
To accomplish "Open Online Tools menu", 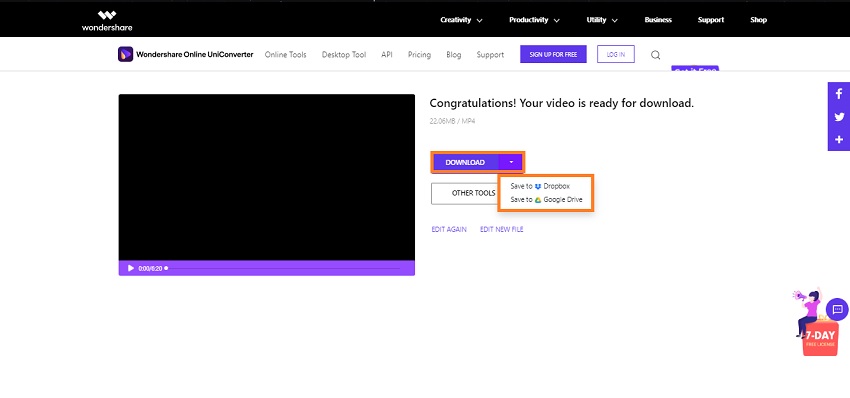I will (286, 55).
